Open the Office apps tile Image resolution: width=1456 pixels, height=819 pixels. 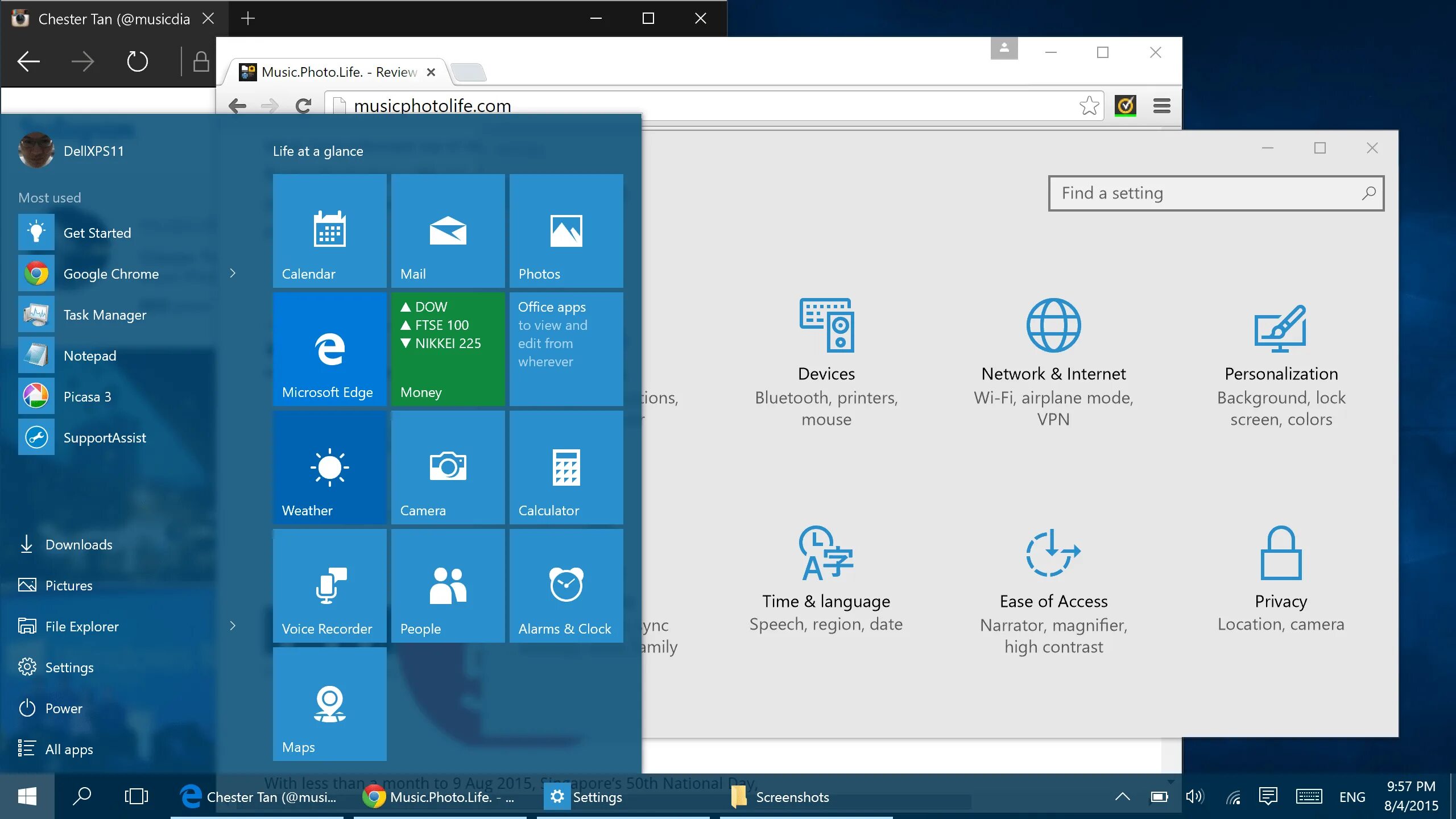click(x=566, y=349)
